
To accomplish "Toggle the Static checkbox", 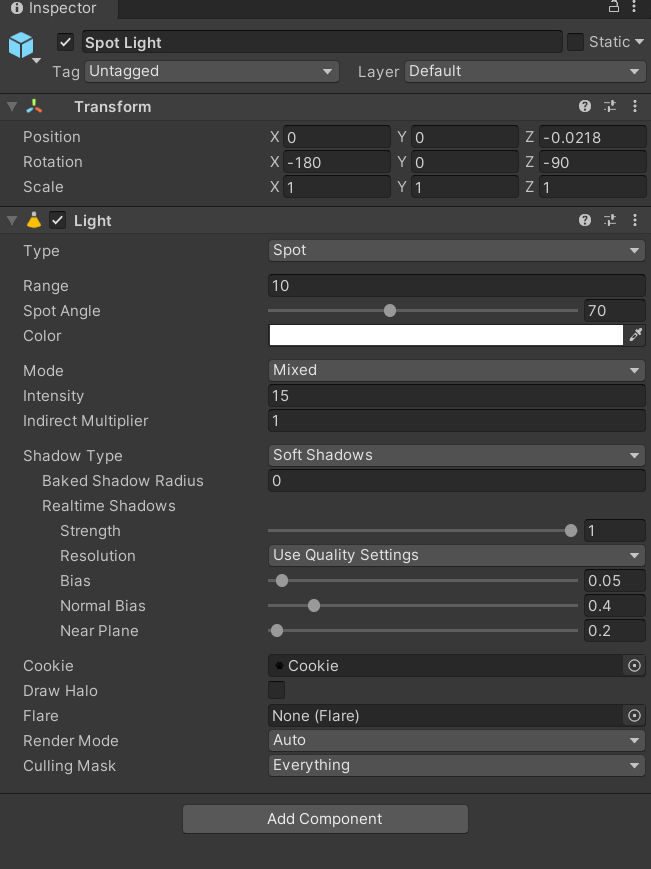I will pos(575,42).
